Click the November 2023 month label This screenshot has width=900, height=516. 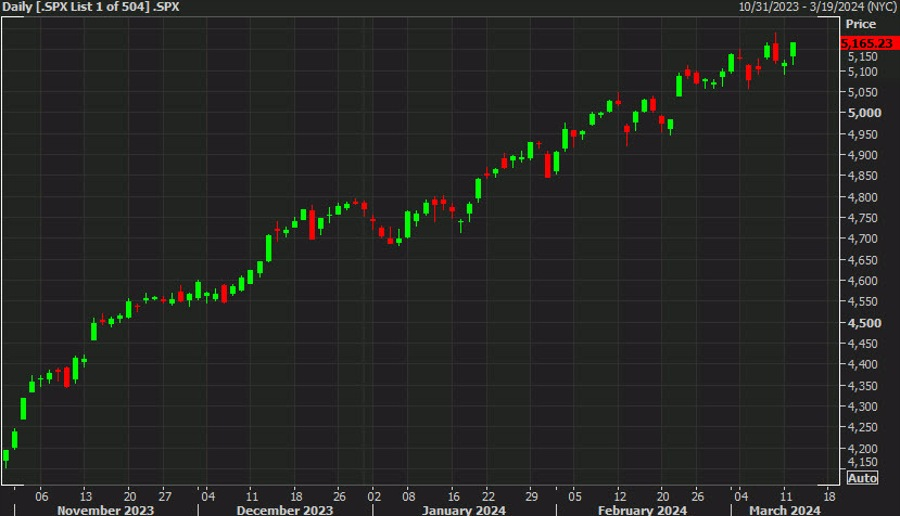106,510
